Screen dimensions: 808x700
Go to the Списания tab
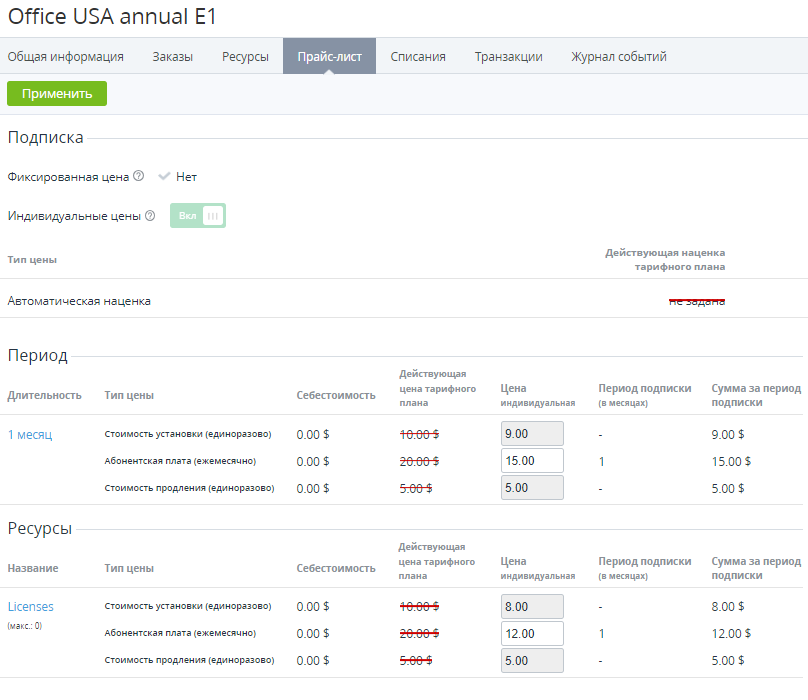(x=418, y=56)
